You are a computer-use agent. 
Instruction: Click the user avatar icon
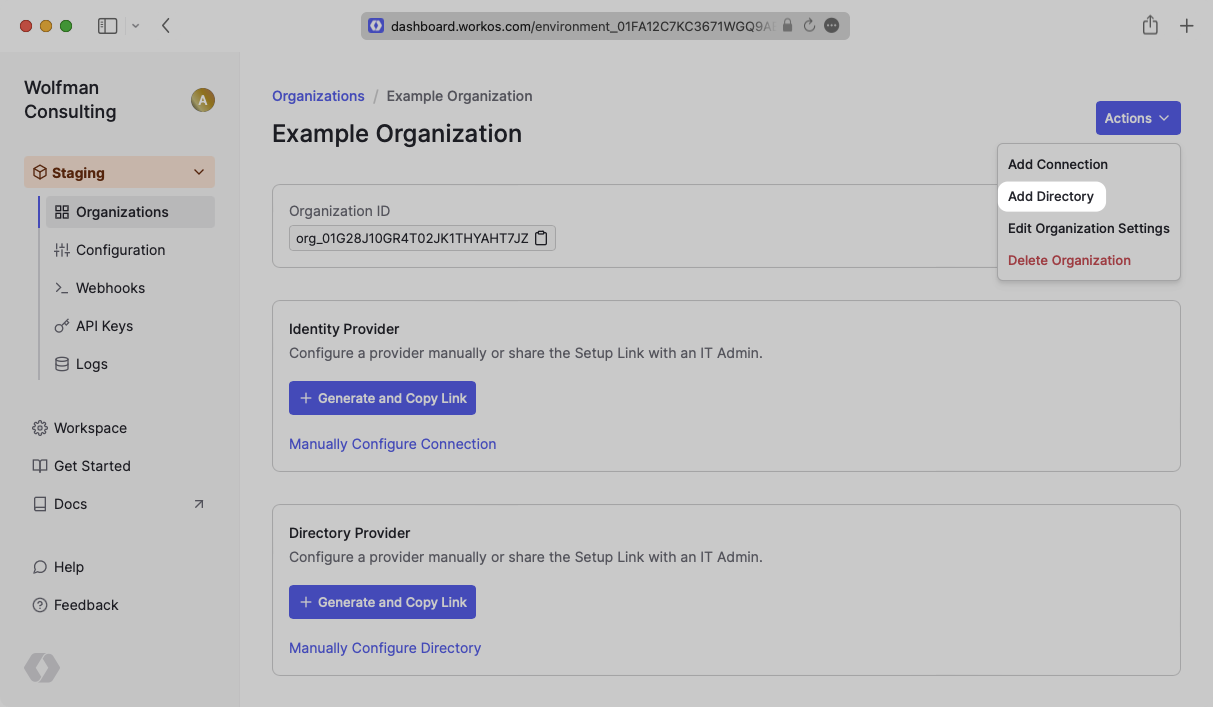203,100
